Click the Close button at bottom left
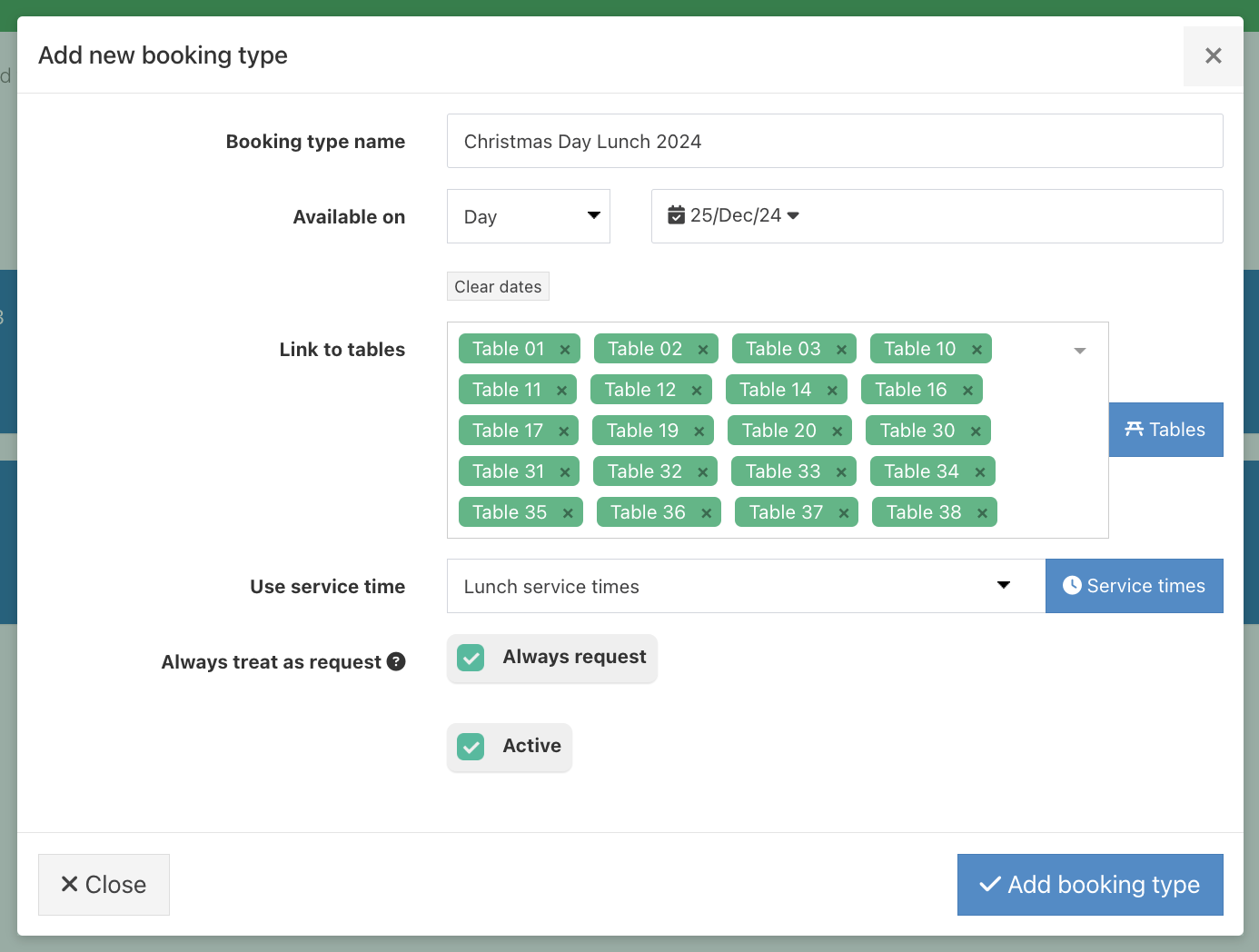Image resolution: width=1259 pixels, height=952 pixels. [103, 884]
